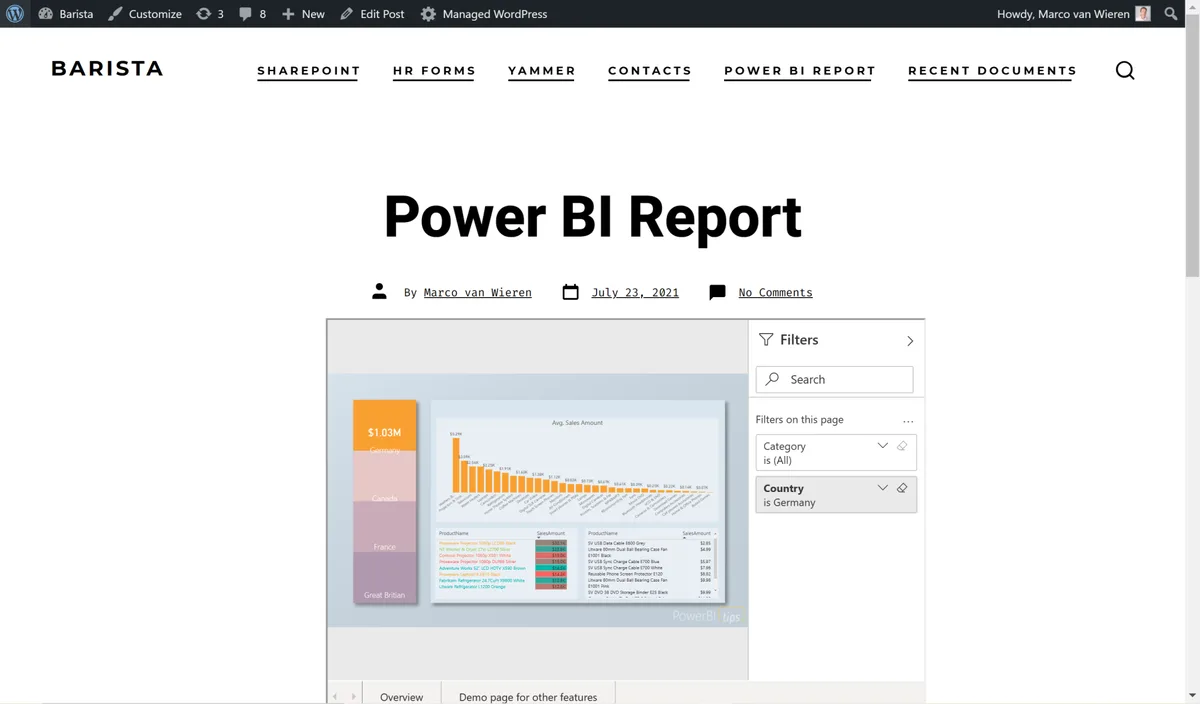Image resolution: width=1200 pixels, height=704 pixels.
Task: Click the next page arrow in report tabs
Action: (353, 697)
